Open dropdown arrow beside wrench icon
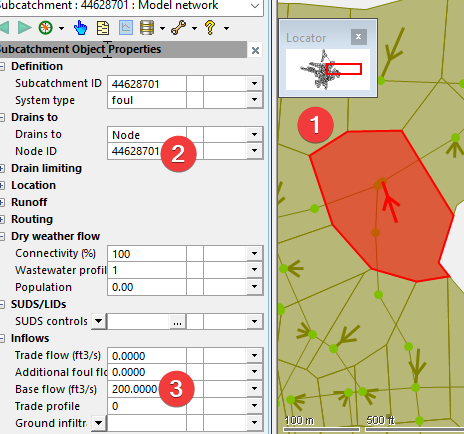 click(194, 28)
